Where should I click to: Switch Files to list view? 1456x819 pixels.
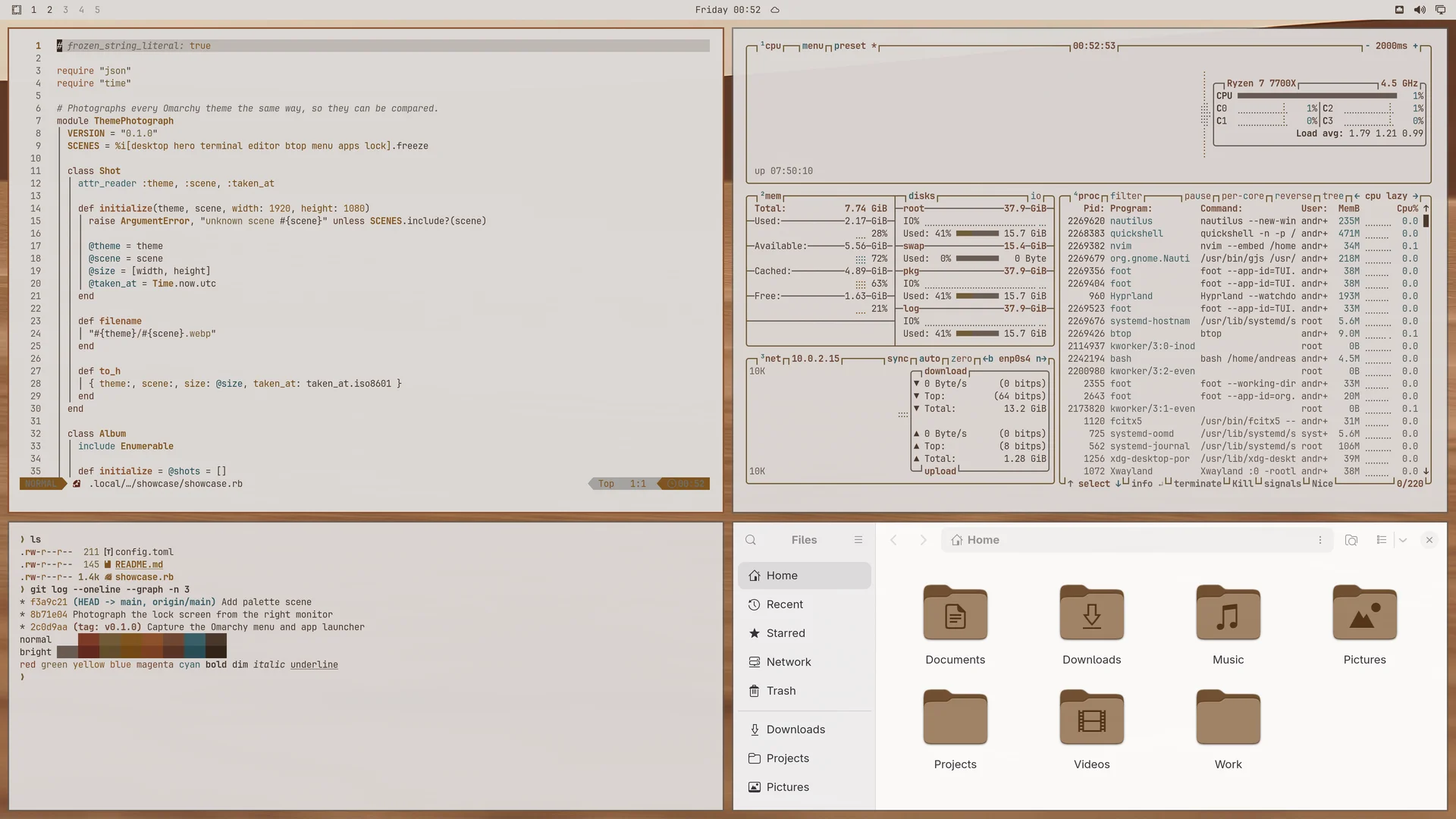[x=1382, y=540]
